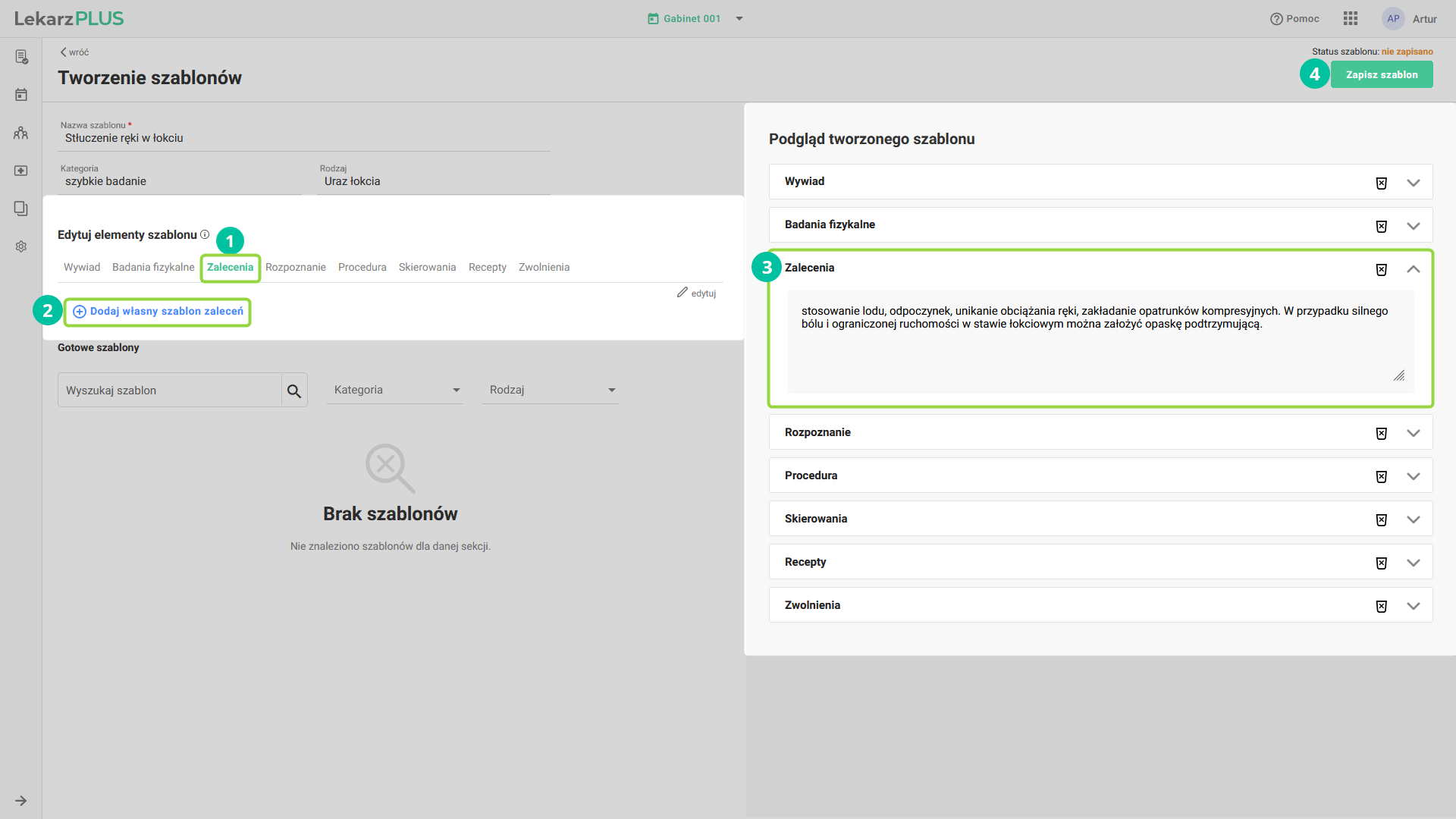The image size is (1456, 819).
Task: Switch to the Rozpoznanie tab
Action: [296, 267]
